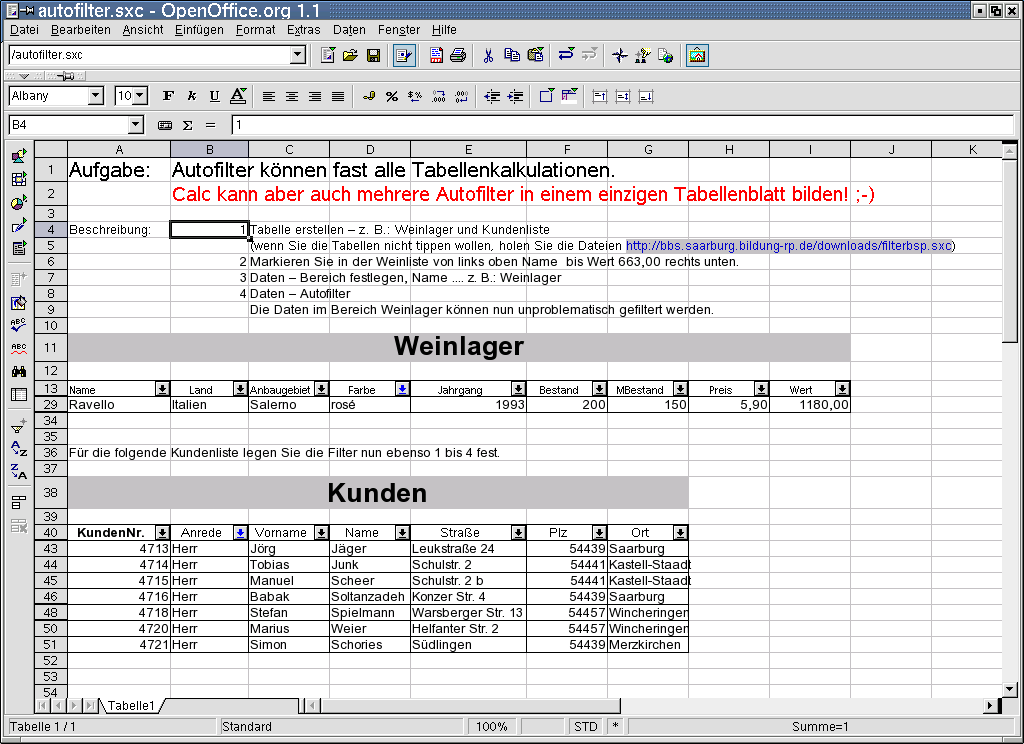Open the Farbe column autofilter dropdown

(x=402, y=389)
